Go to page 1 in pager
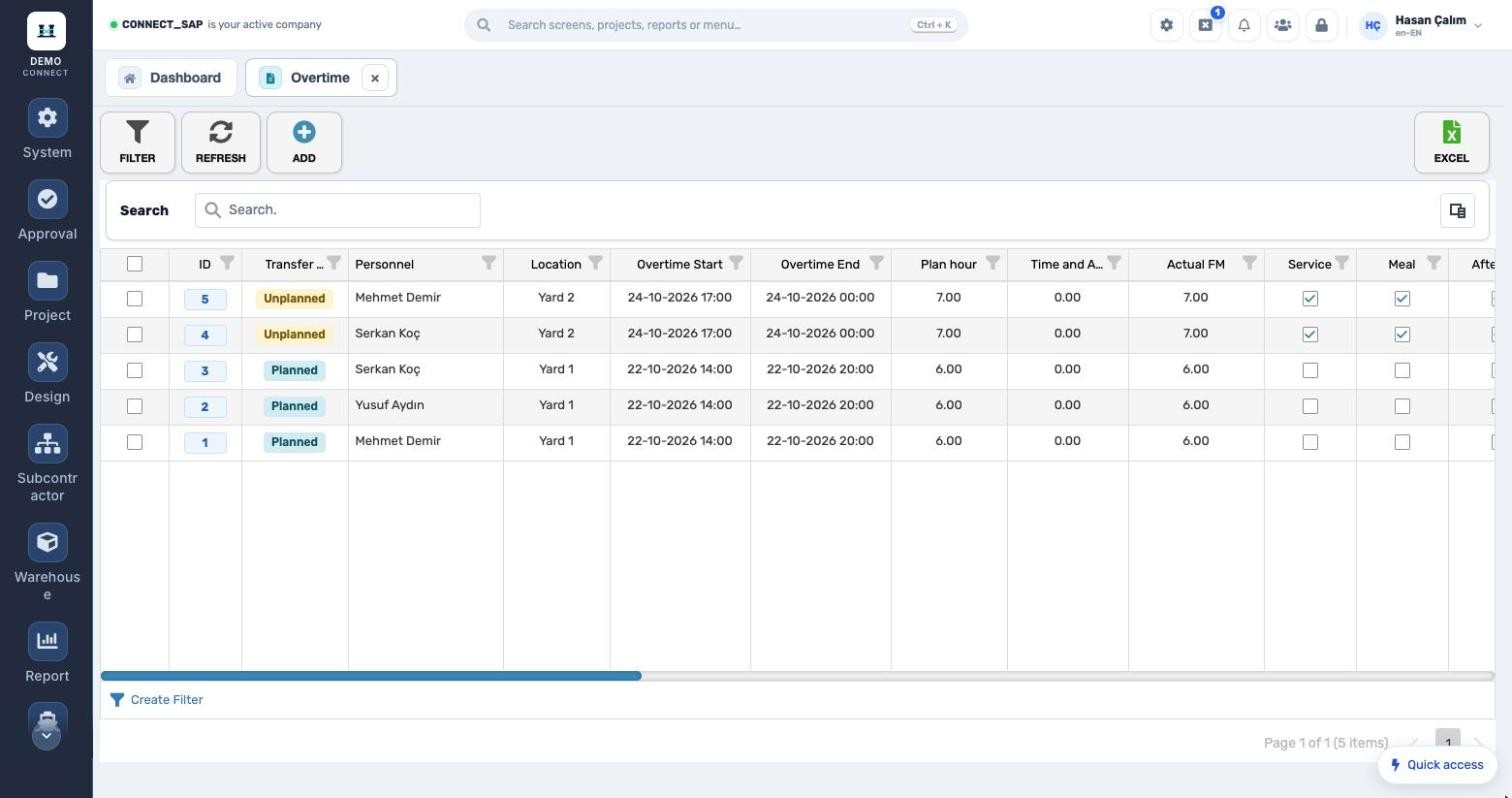1512x798 pixels. [1448, 742]
